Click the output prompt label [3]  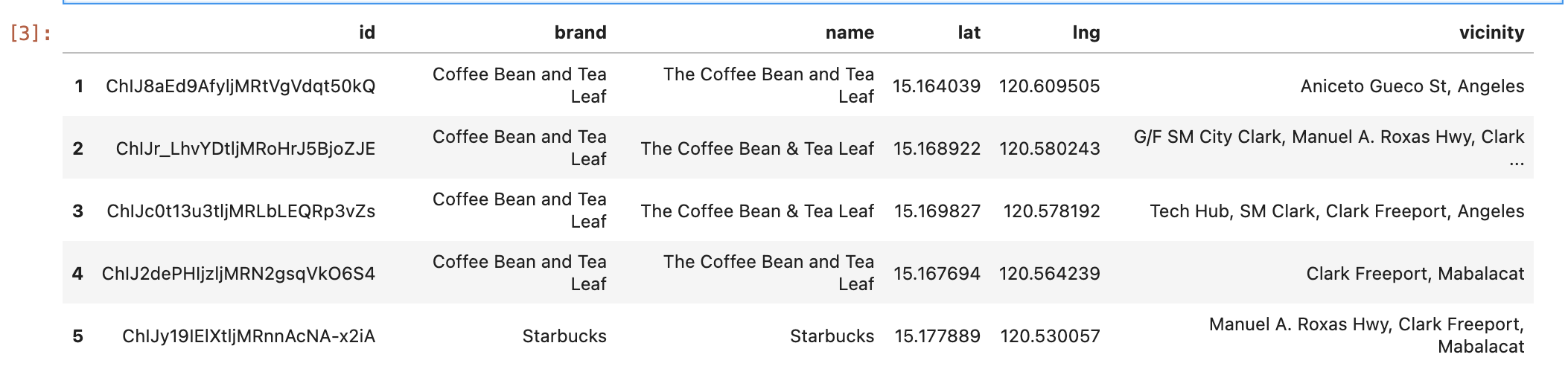(30, 33)
